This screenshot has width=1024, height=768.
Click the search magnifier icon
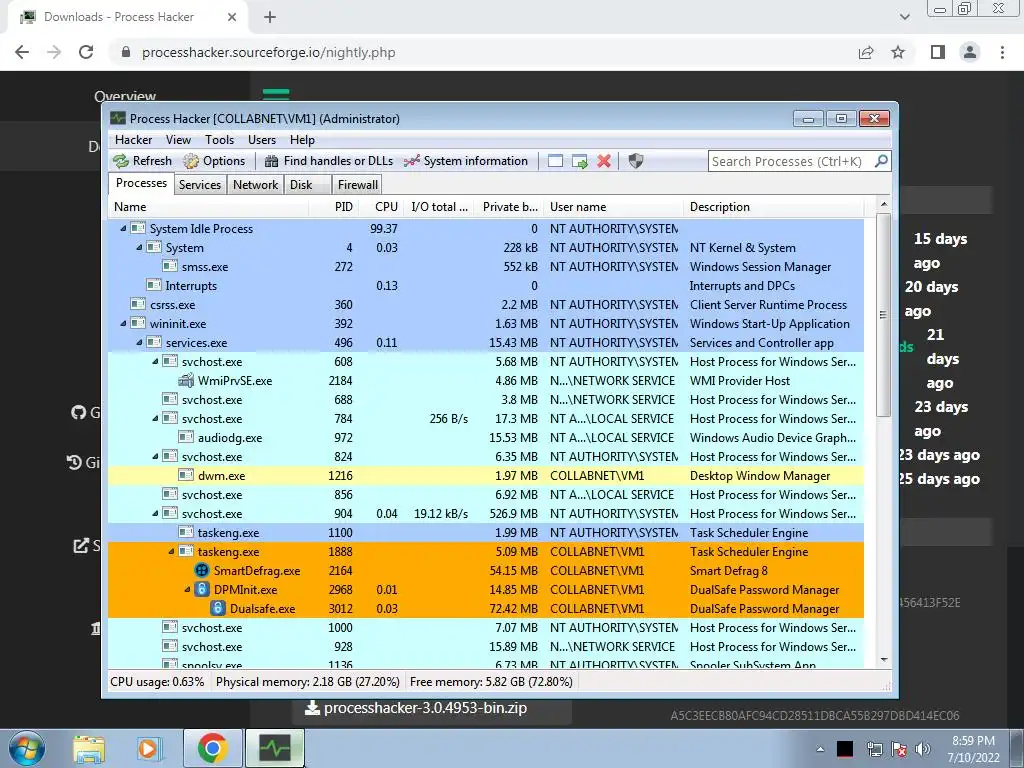coord(881,161)
